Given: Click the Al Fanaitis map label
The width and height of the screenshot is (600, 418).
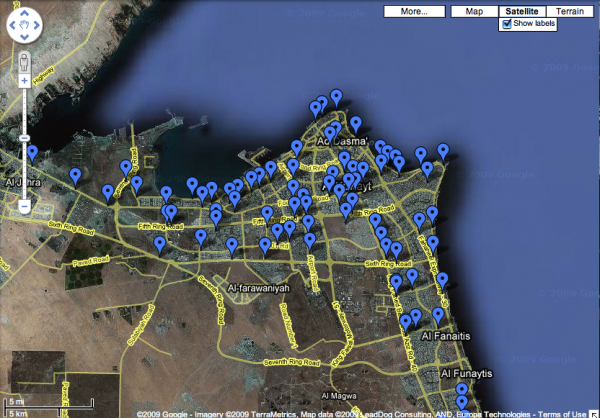Looking at the screenshot, I should [446, 336].
